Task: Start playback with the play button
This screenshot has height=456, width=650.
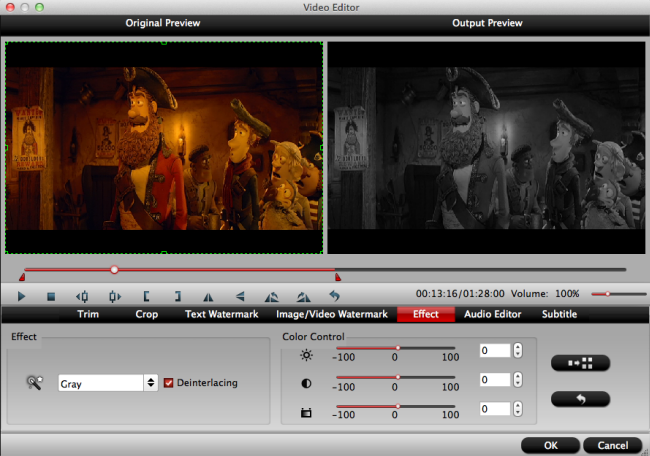Action: [22, 296]
